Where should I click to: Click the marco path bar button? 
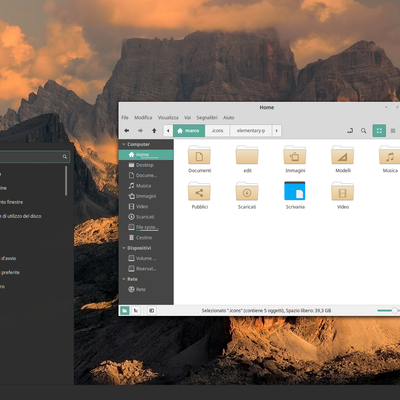tap(189, 131)
